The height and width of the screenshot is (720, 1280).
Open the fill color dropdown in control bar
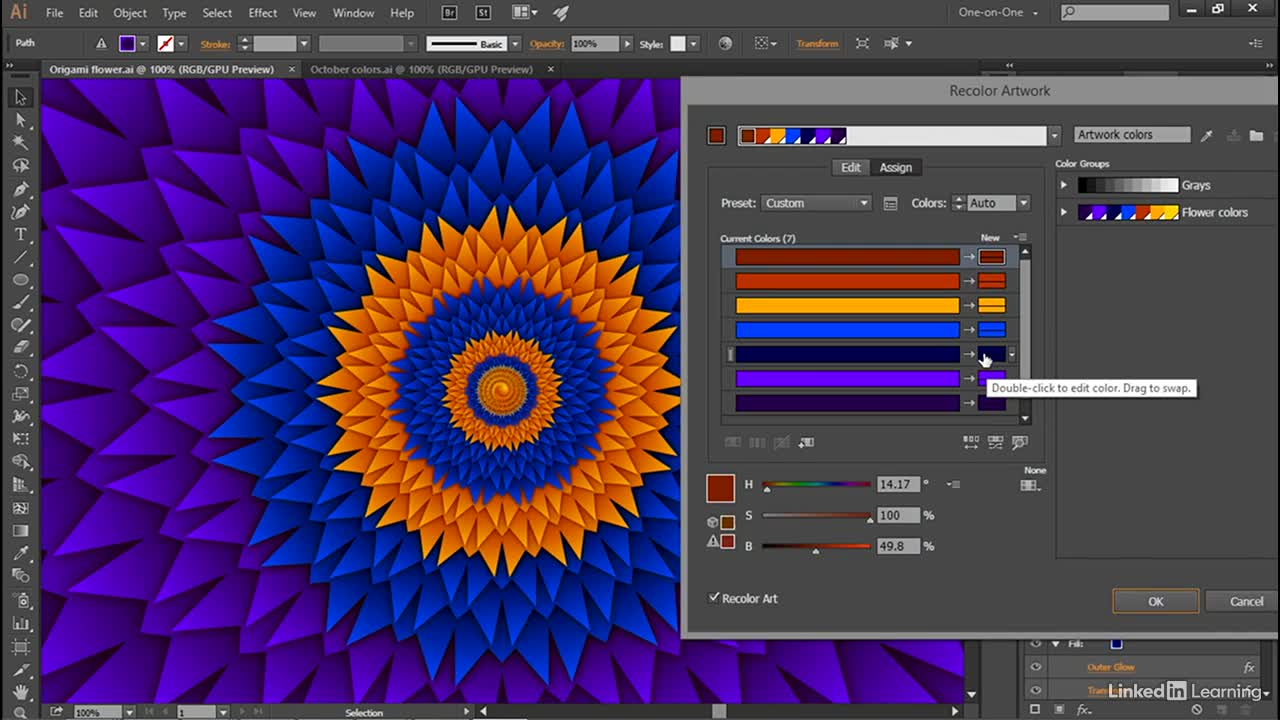[143, 44]
